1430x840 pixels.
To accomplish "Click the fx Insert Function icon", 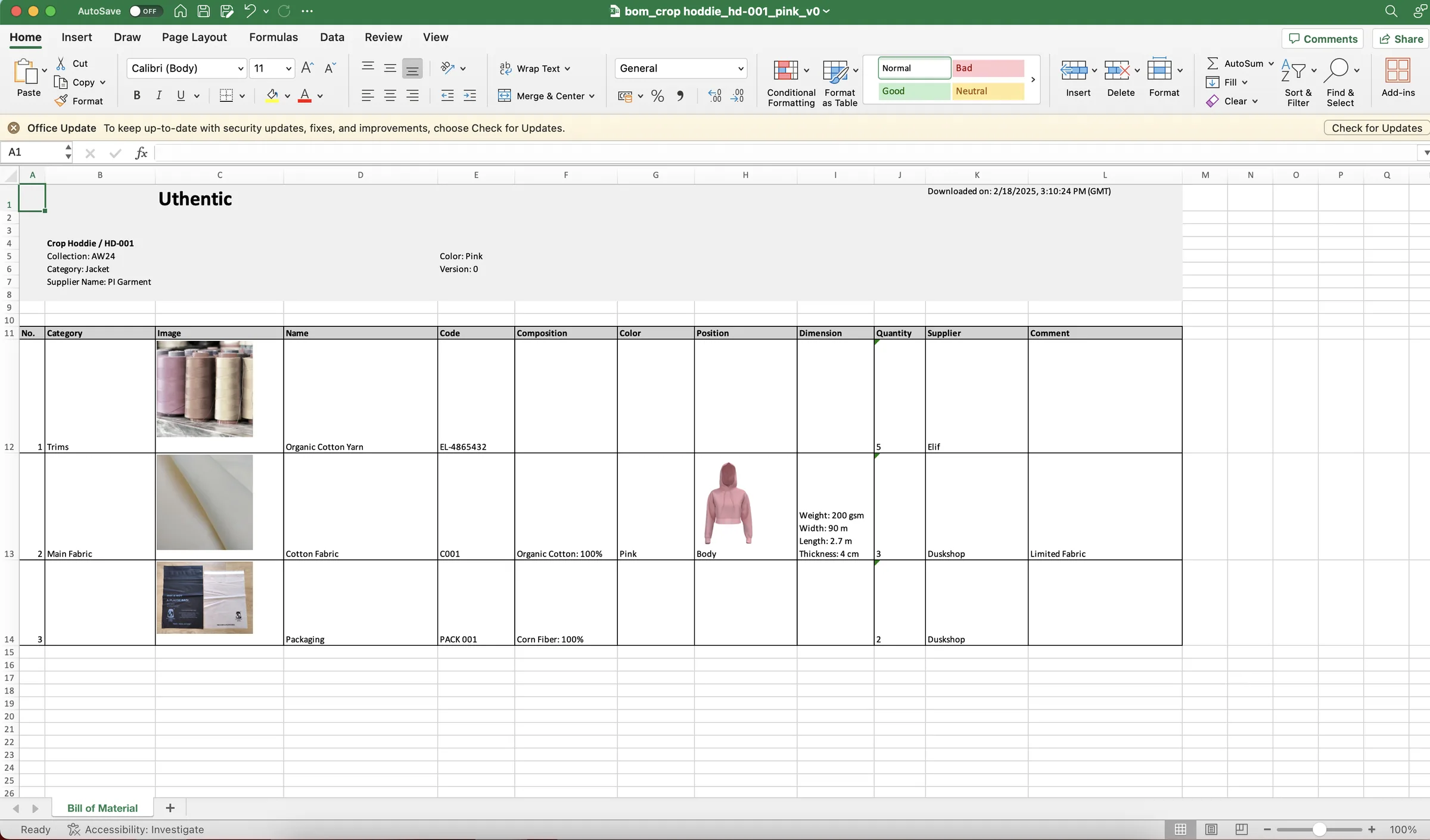I will [x=141, y=153].
